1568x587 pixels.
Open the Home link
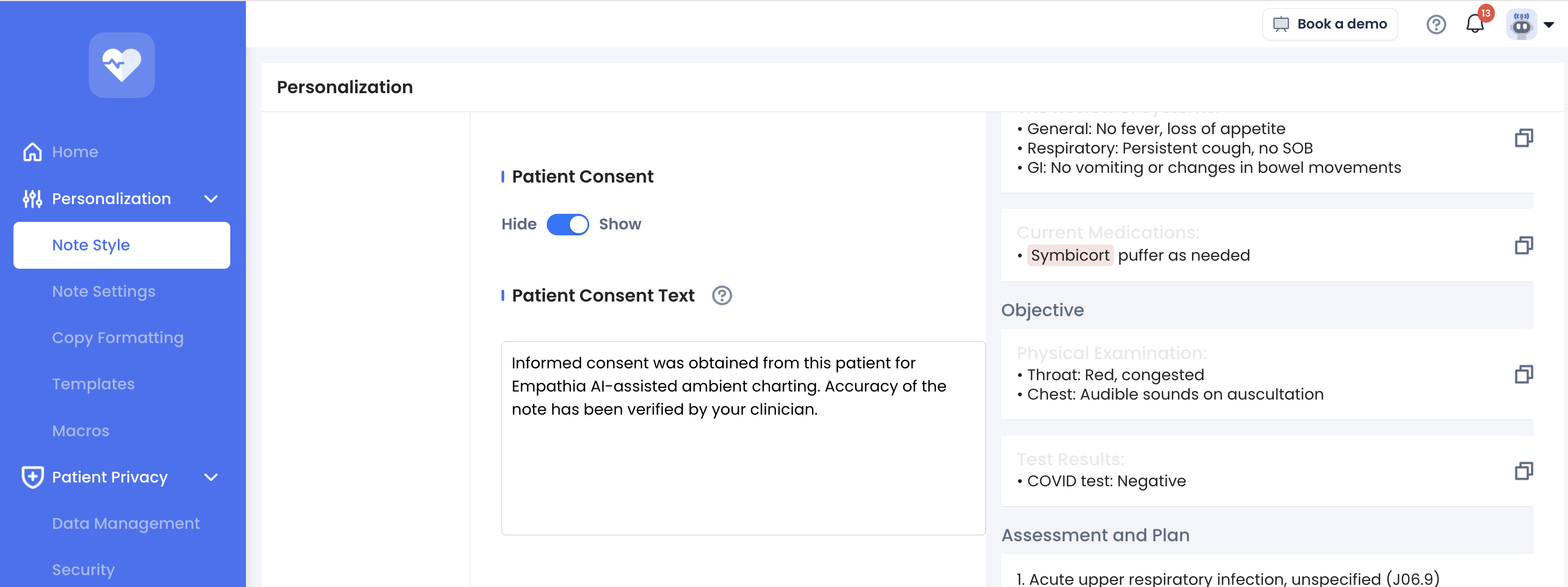[74, 152]
